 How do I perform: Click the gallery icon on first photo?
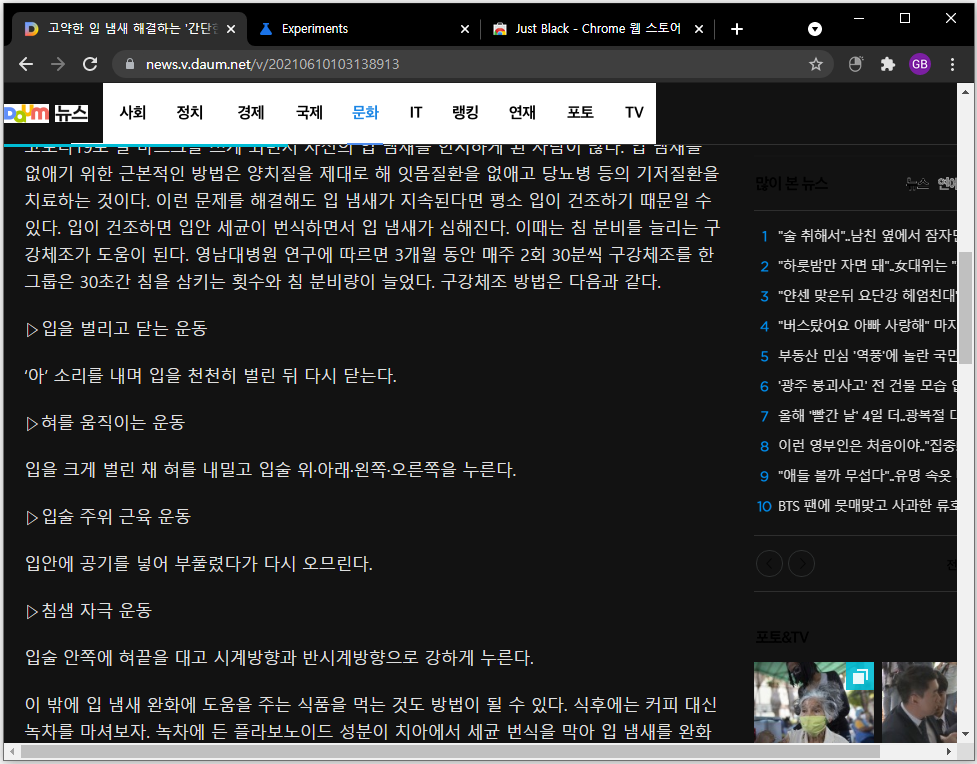860,676
